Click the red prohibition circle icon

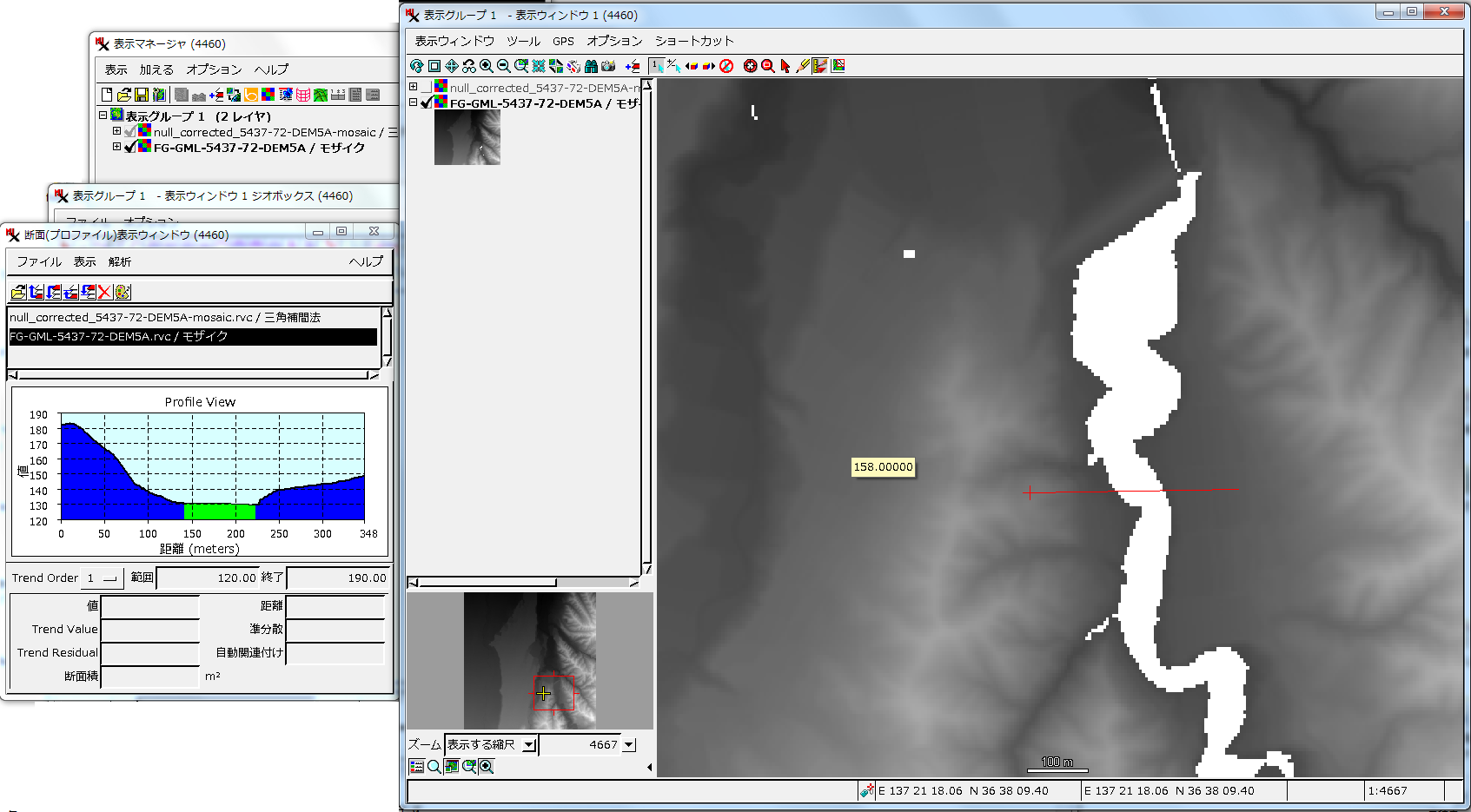click(x=726, y=66)
